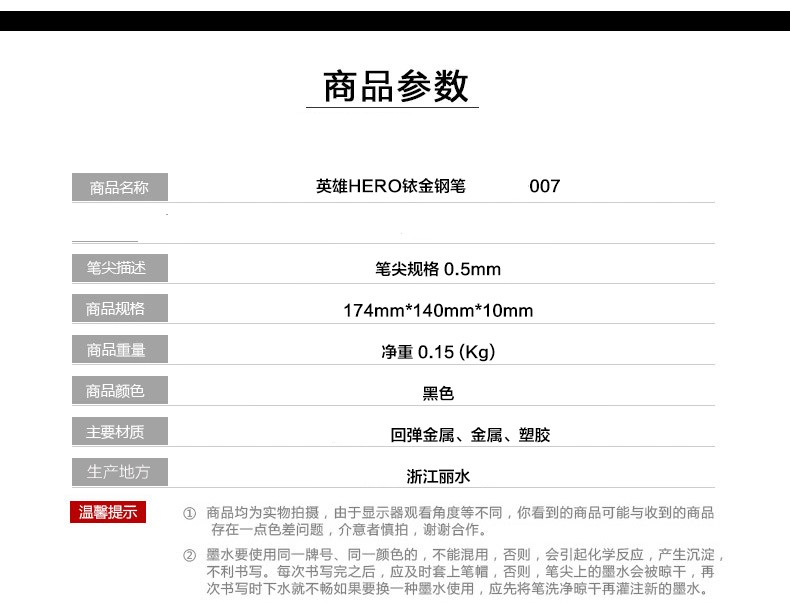Viewport: 790px width, 603px height.
Task: Click the 商品均为实物拍摄 notice line
Action: (x=460, y=513)
